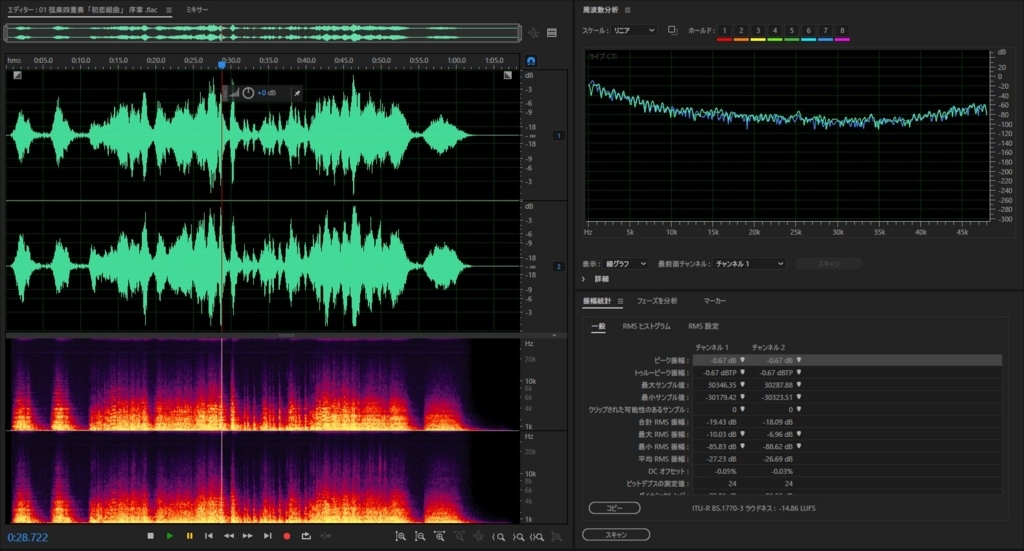Screen dimensions: 1024x551
Task: Toggle spectral frequency display icon above timeline
Action: coord(552,33)
